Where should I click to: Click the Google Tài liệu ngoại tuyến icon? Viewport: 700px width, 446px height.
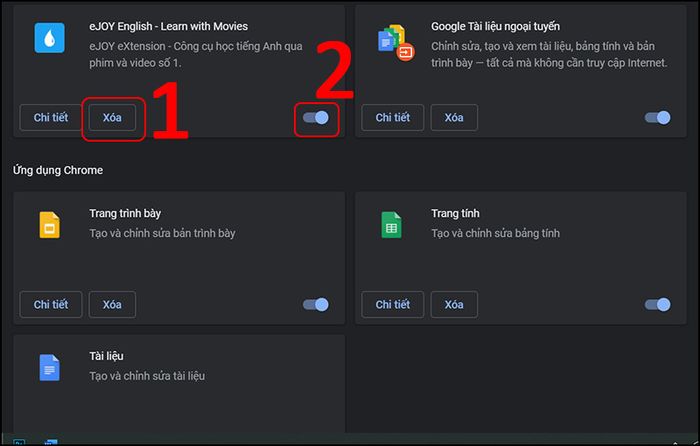click(x=396, y=43)
